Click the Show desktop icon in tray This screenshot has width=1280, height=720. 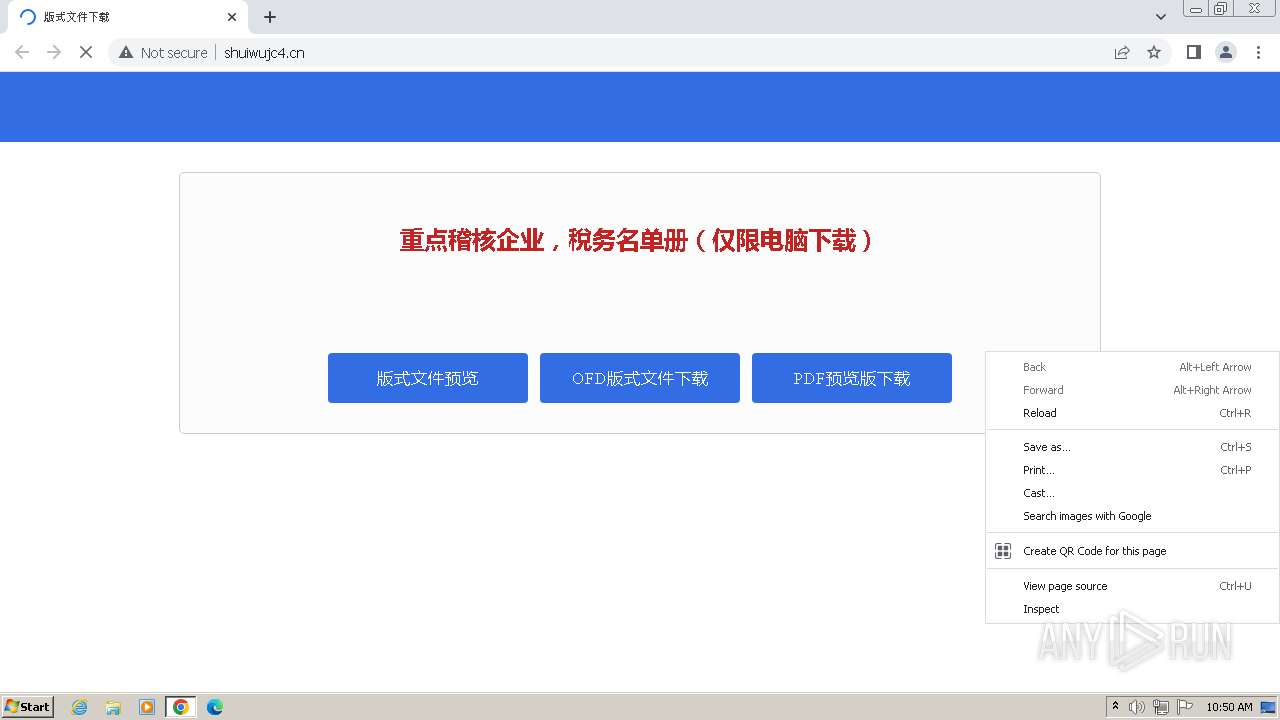coord(1268,707)
